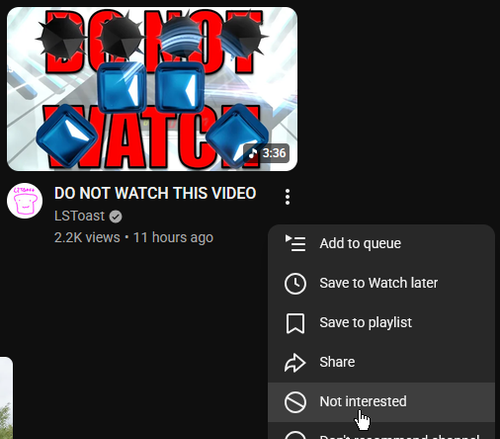Viewport: 500px width, 439px height.
Task: Click the arrow Share icon
Action: pyautogui.click(x=295, y=363)
